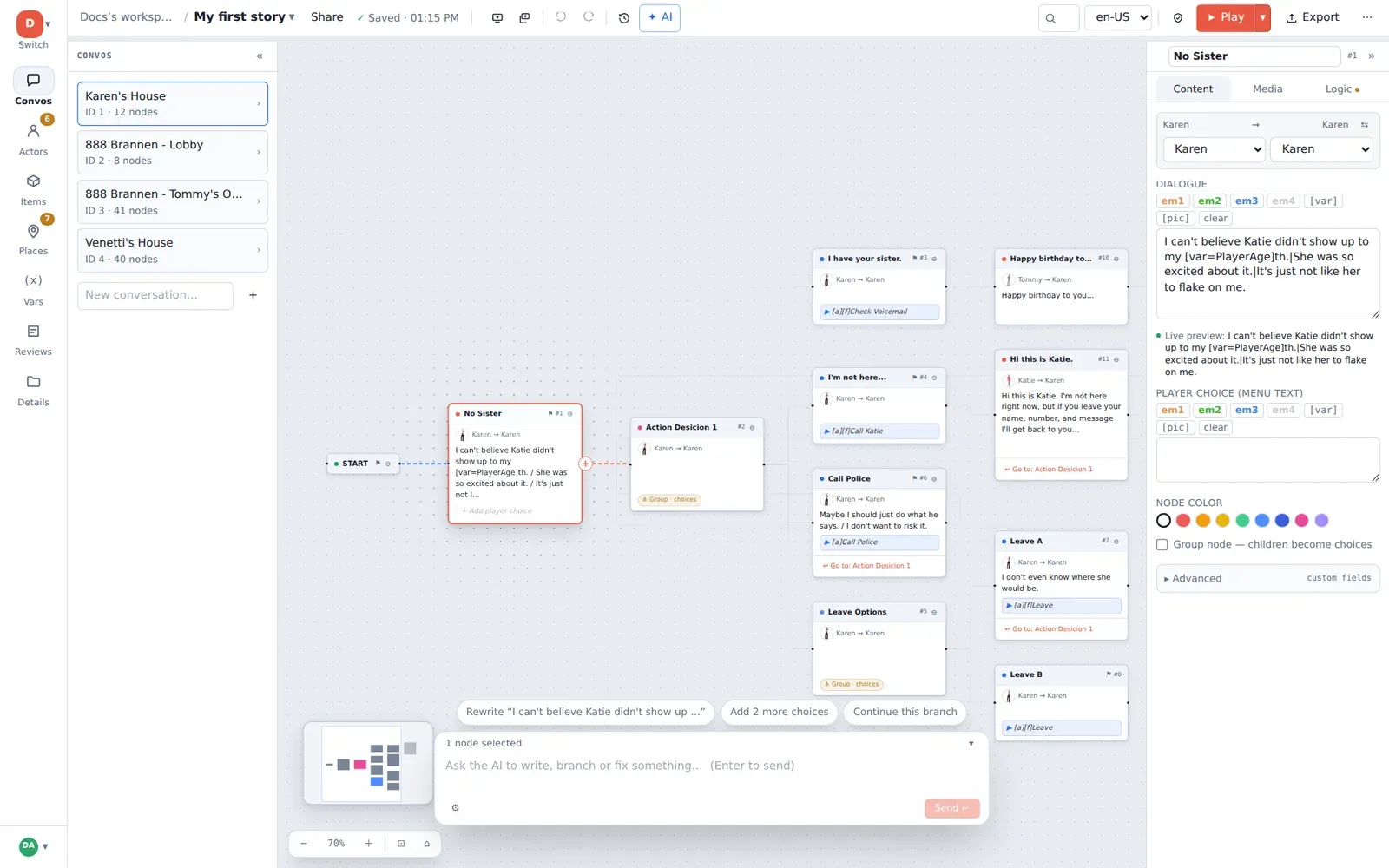Open the Reviews sidebar panel

click(x=33, y=339)
